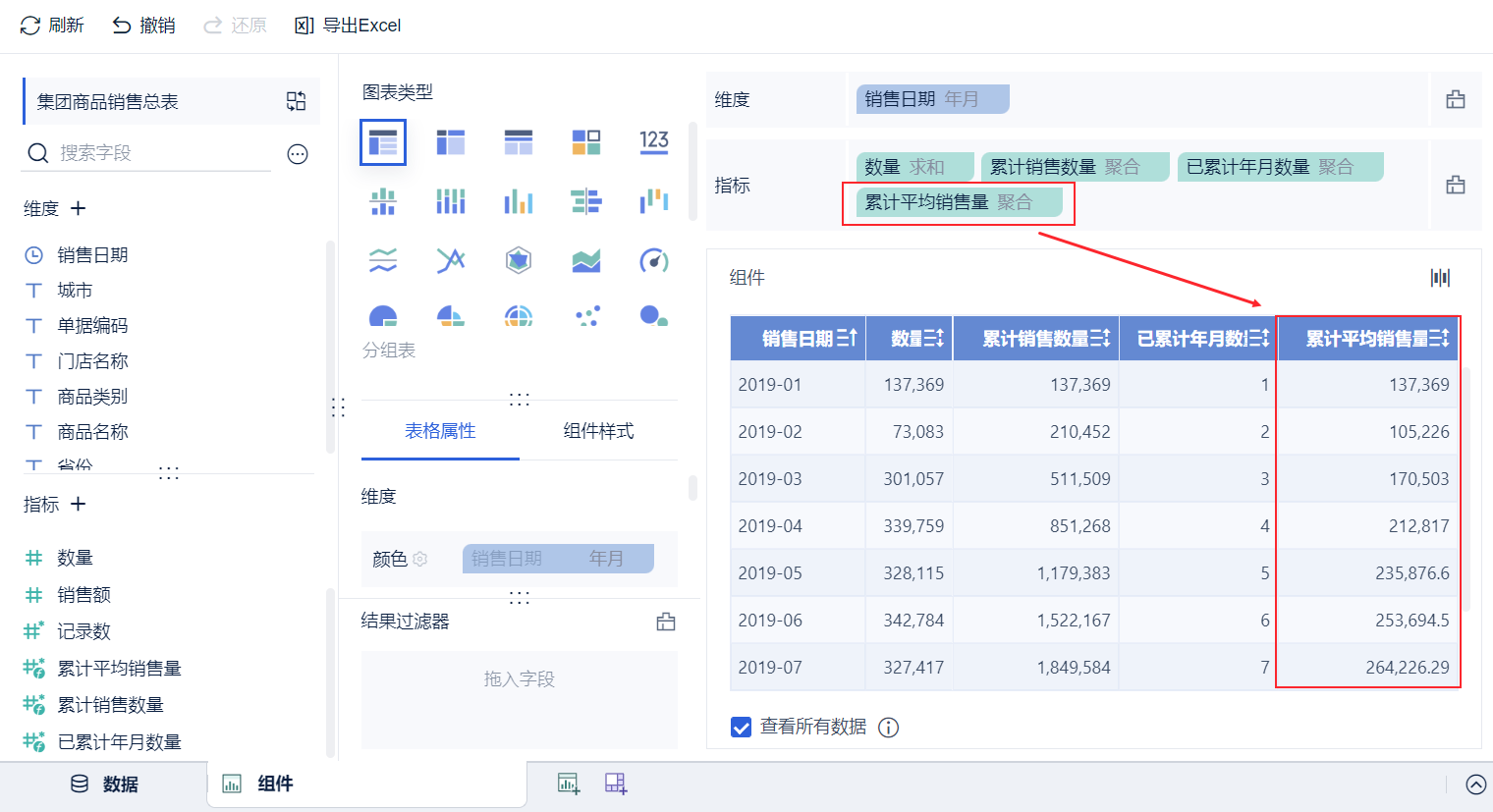
Task: Pick the radar chart type icon
Action: click(519, 260)
